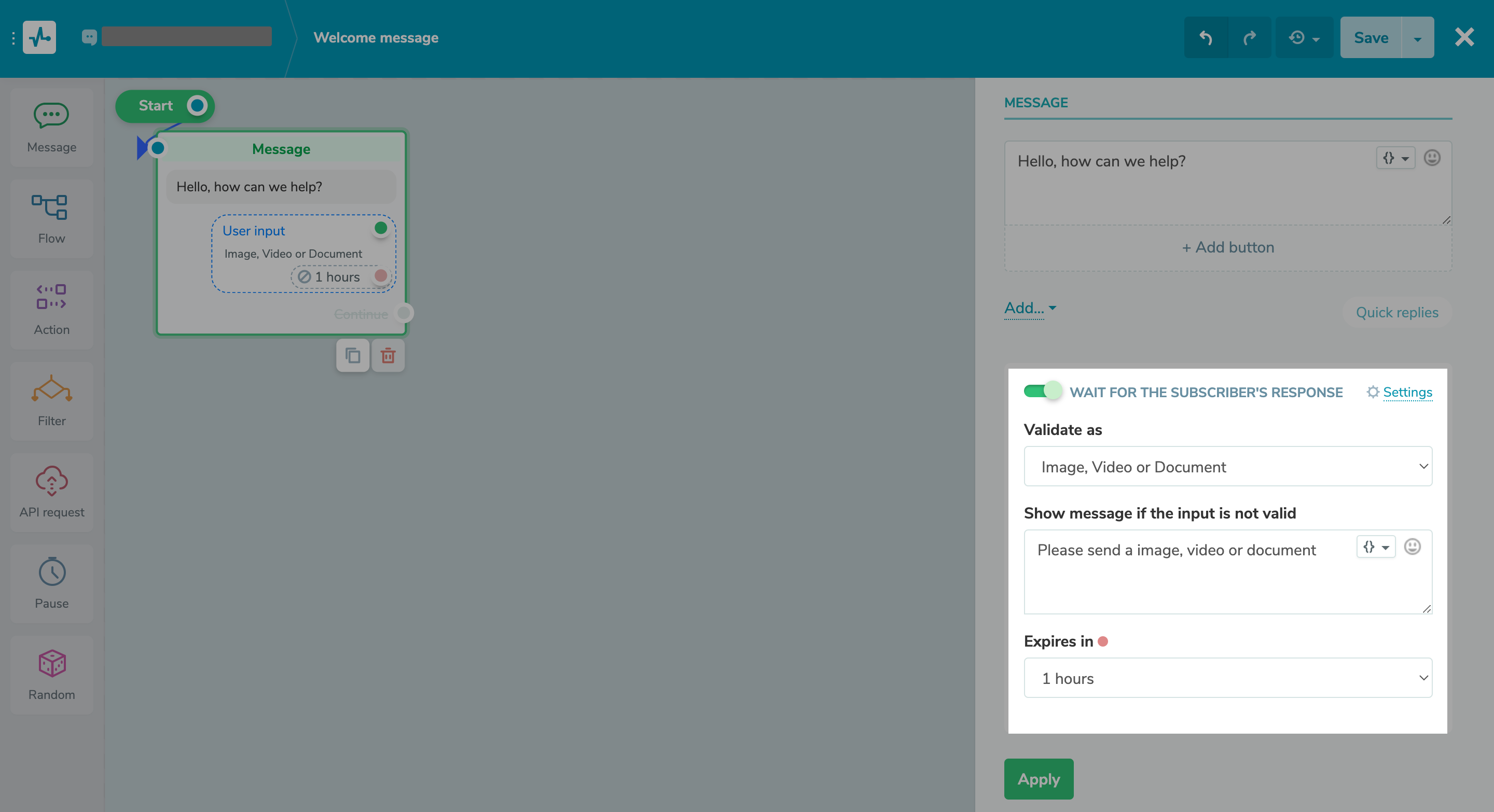1494x812 pixels.
Task: Edit the invalid input warning message field
Action: 1189,572
